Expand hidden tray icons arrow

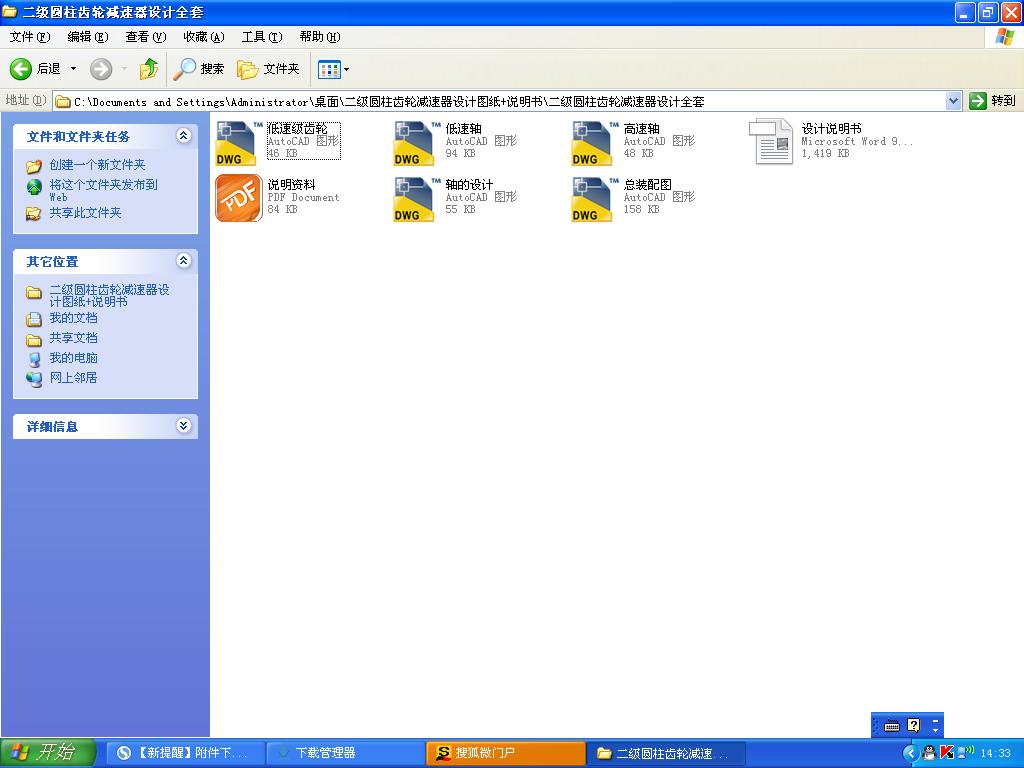910,753
